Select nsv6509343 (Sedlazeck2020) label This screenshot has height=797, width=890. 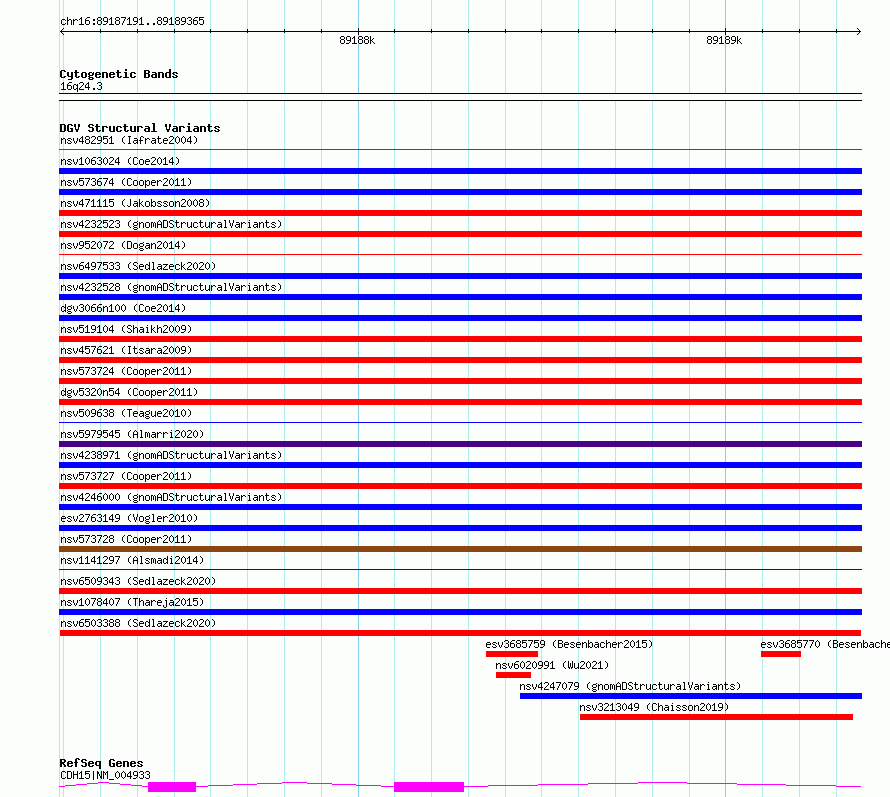pos(138,581)
